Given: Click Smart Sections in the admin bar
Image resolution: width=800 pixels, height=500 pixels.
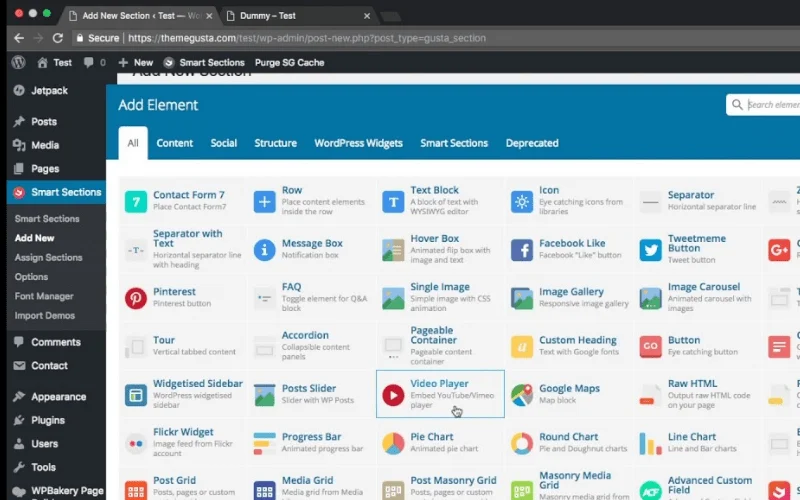Looking at the screenshot, I should coord(204,62).
